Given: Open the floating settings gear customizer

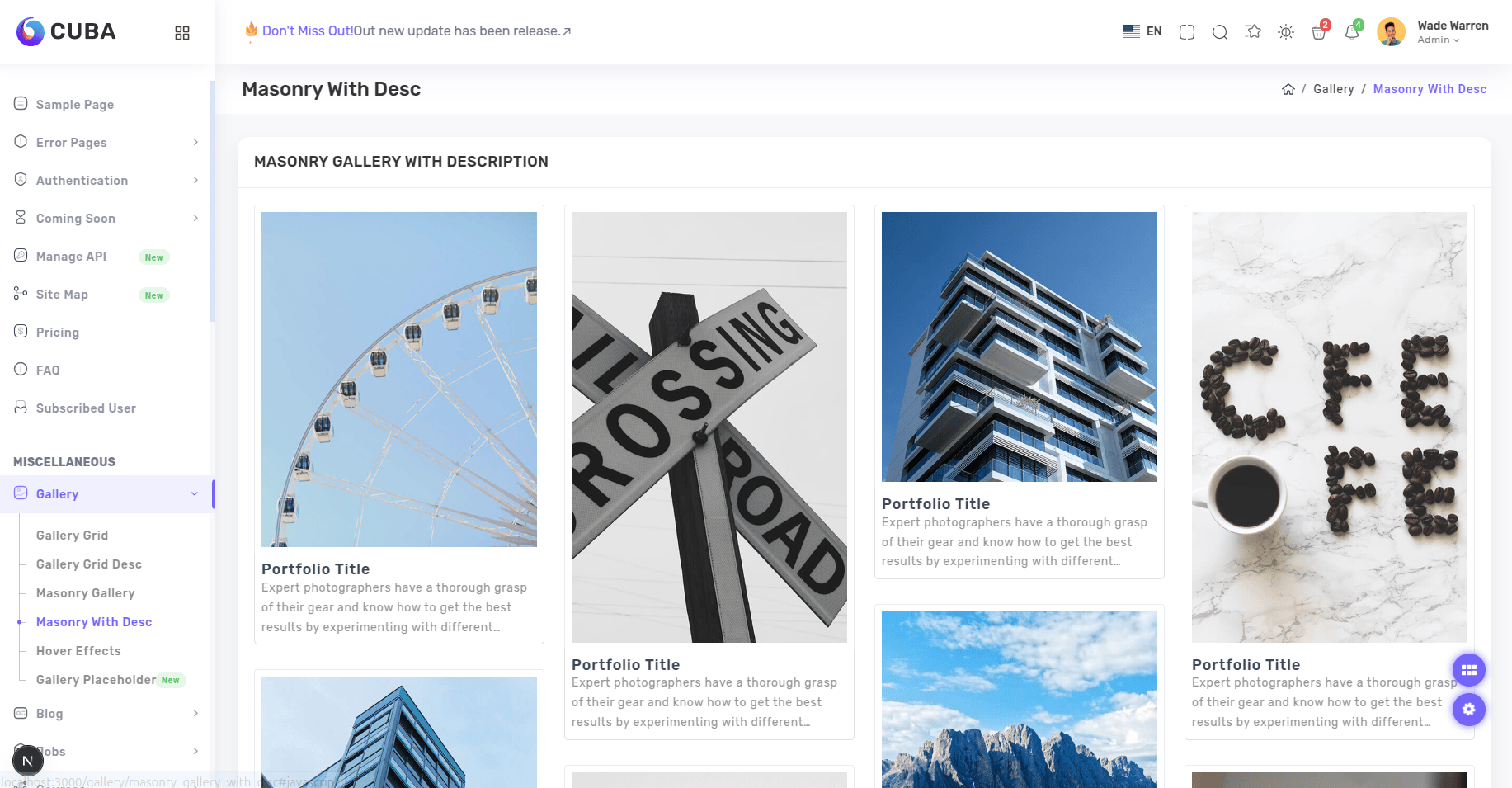Looking at the screenshot, I should pos(1469,709).
